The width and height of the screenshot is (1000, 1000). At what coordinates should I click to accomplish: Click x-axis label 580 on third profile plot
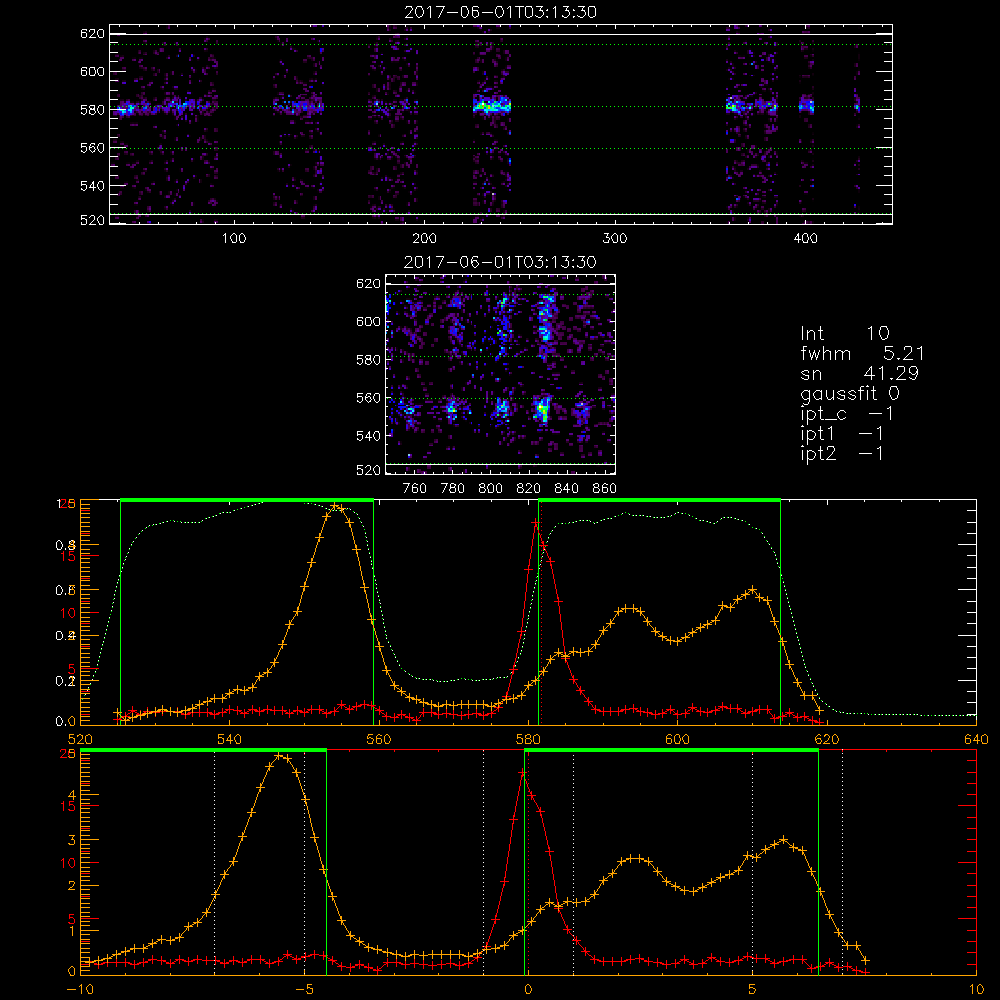[x=528, y=739]
